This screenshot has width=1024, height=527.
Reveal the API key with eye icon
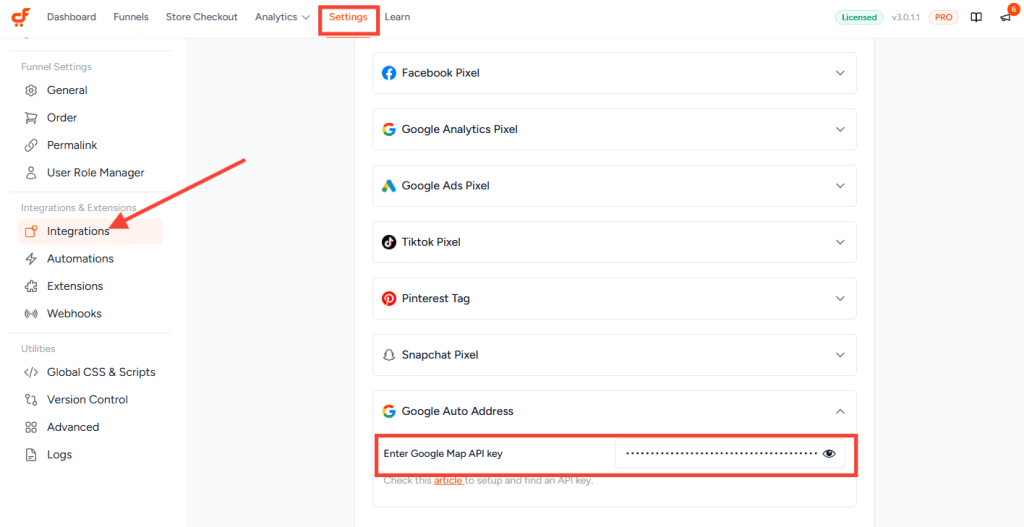point(829,454)
